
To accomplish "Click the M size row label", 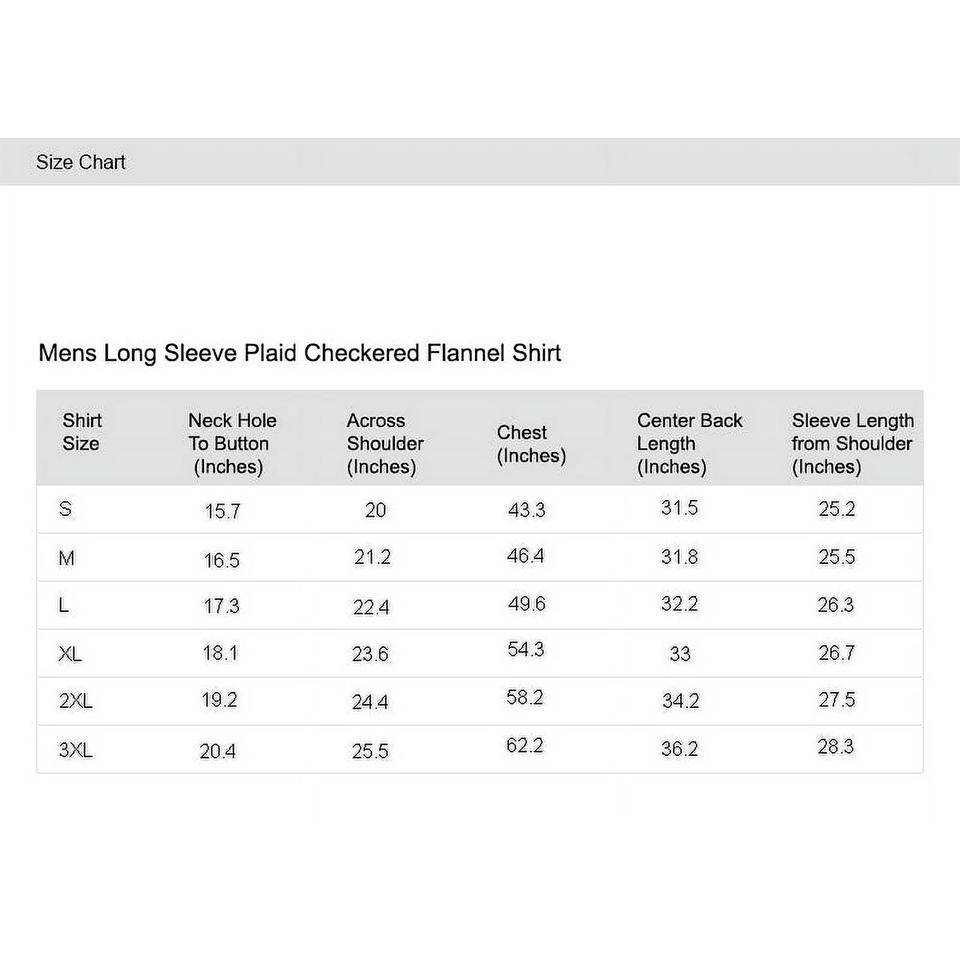I will 67,558.
